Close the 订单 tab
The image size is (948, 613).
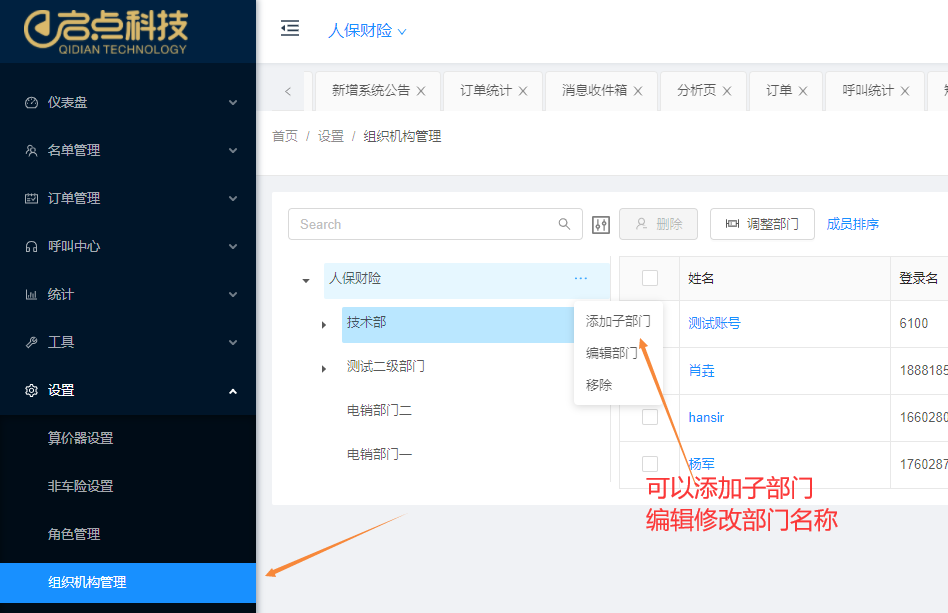(803, 91)
